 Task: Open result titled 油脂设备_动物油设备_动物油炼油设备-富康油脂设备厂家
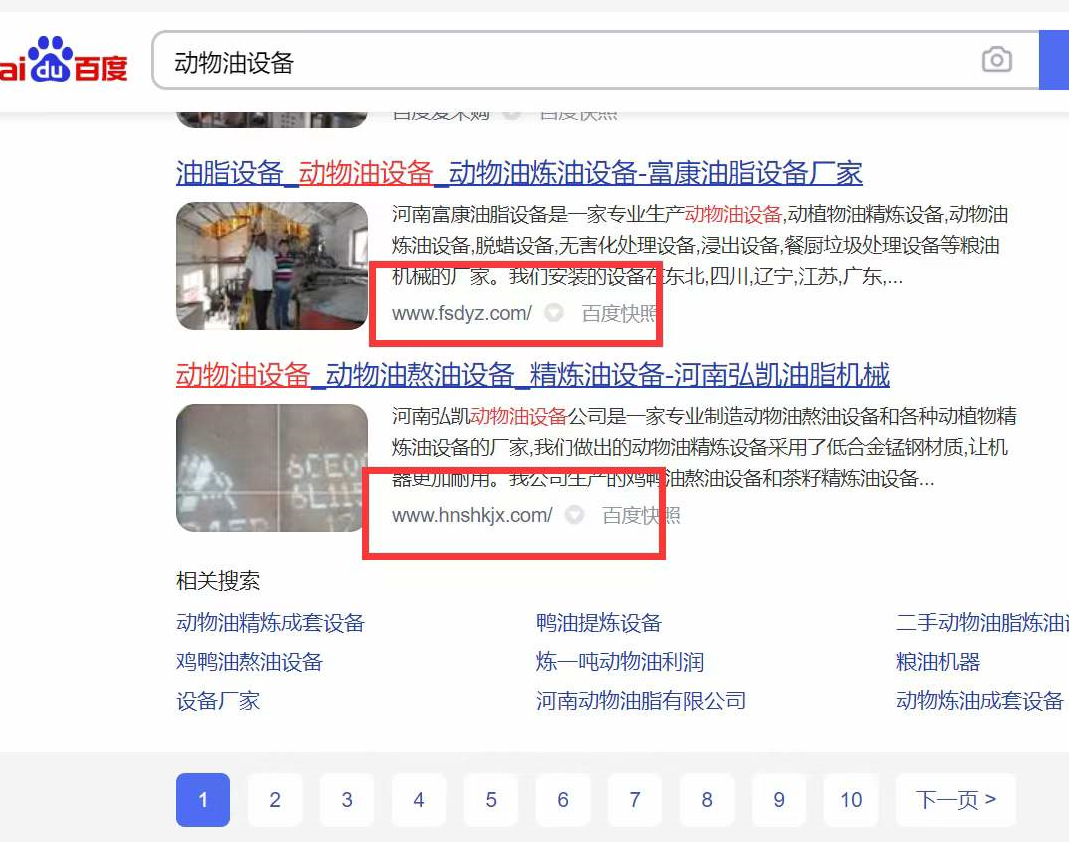(x=520, y=173)
